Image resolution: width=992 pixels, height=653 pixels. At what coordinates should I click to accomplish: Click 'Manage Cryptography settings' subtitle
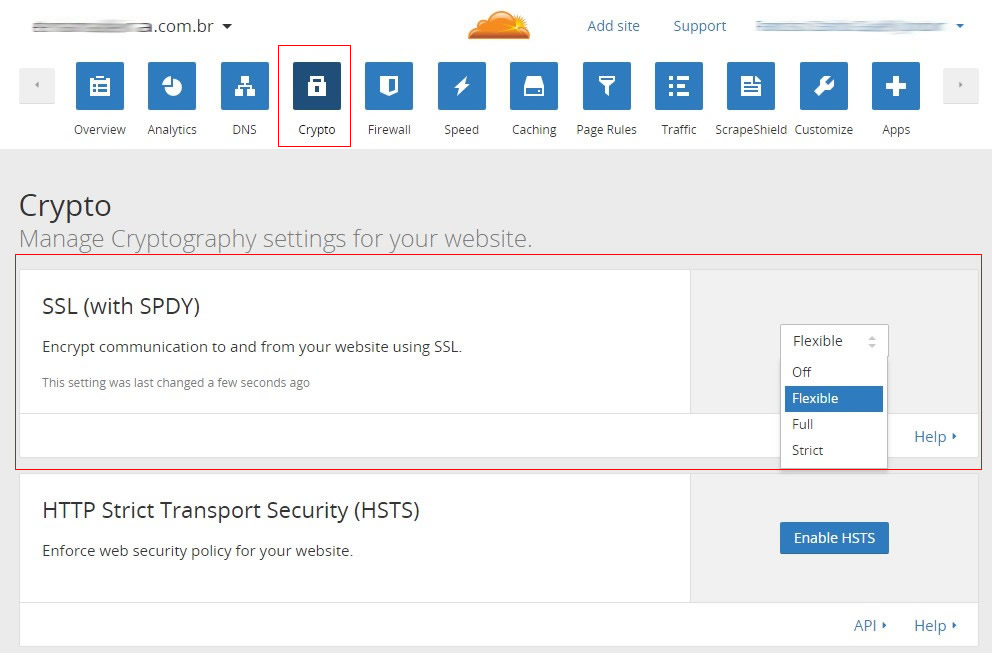coord(276,239)
